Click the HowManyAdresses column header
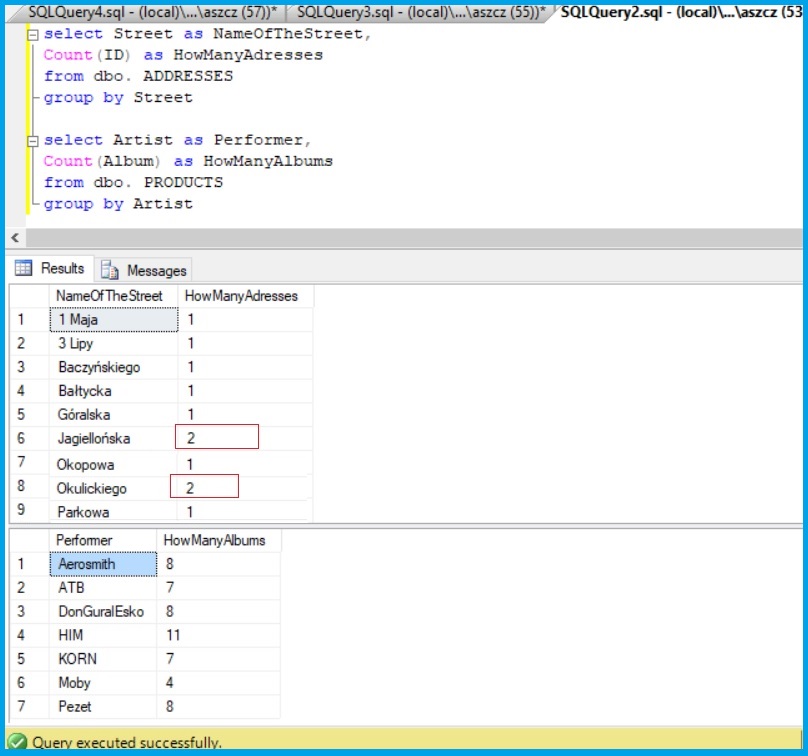This screenshot has width=808, height=756. coord(241,296)
